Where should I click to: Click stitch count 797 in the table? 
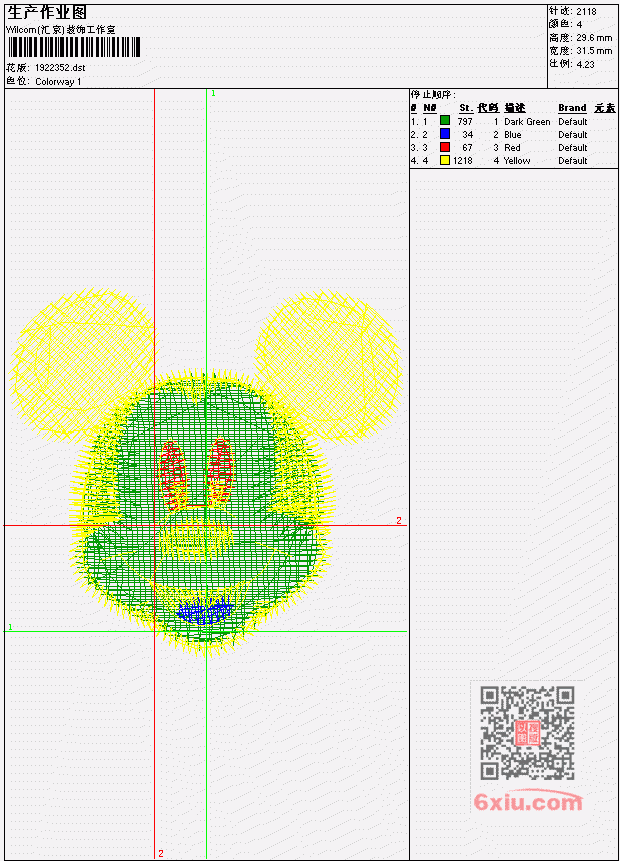[465, 121]
